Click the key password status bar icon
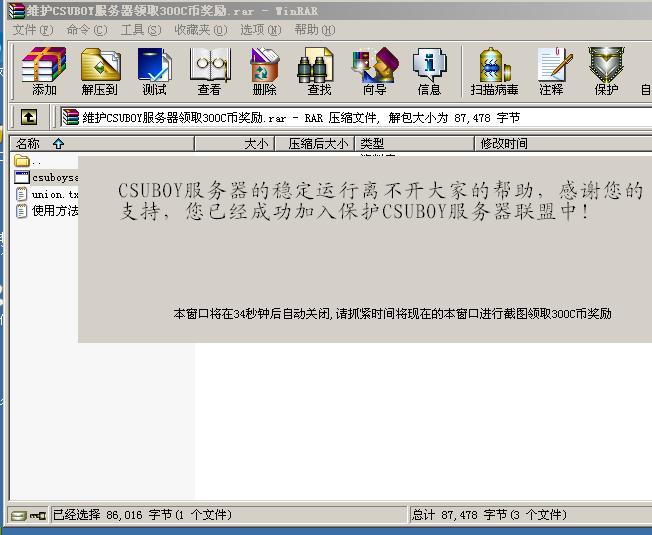 (x=38, y=516)
